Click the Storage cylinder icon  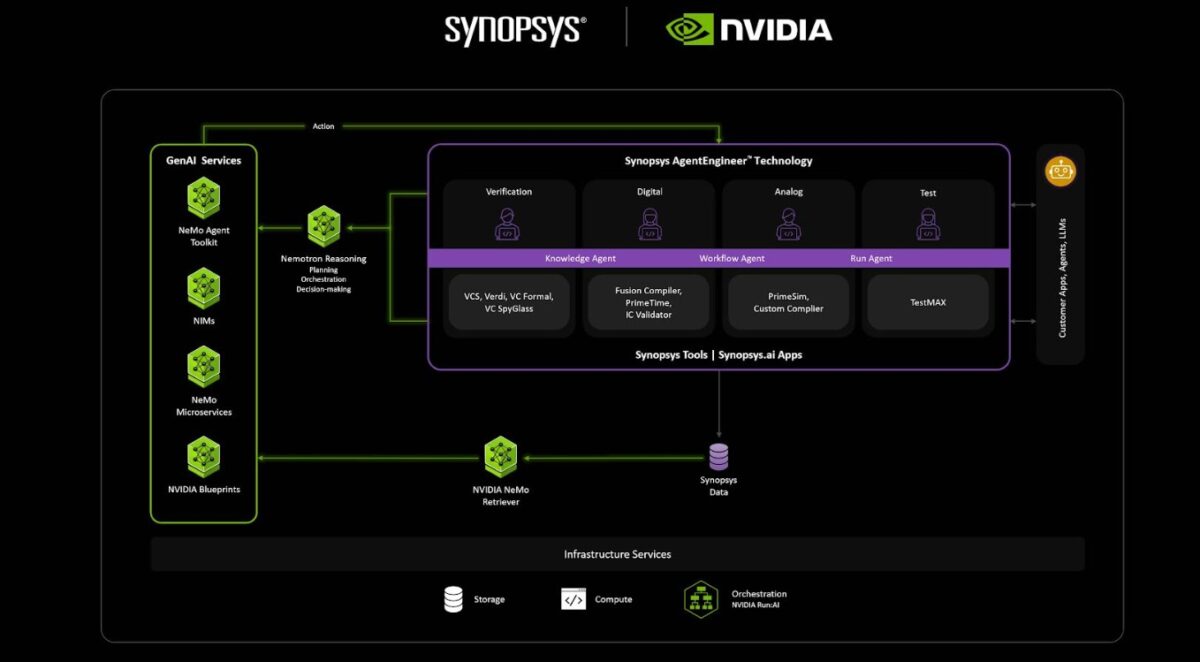452,598
